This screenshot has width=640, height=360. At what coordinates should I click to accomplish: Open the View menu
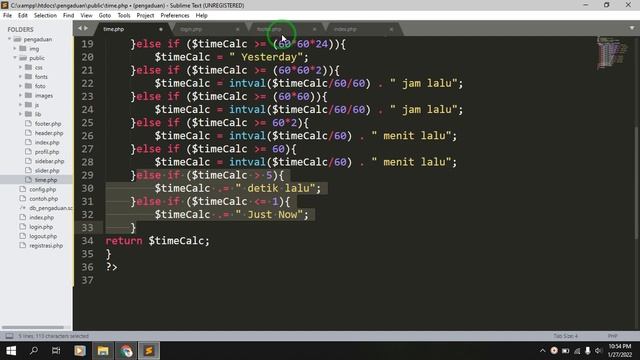click(x=86, y=16)
